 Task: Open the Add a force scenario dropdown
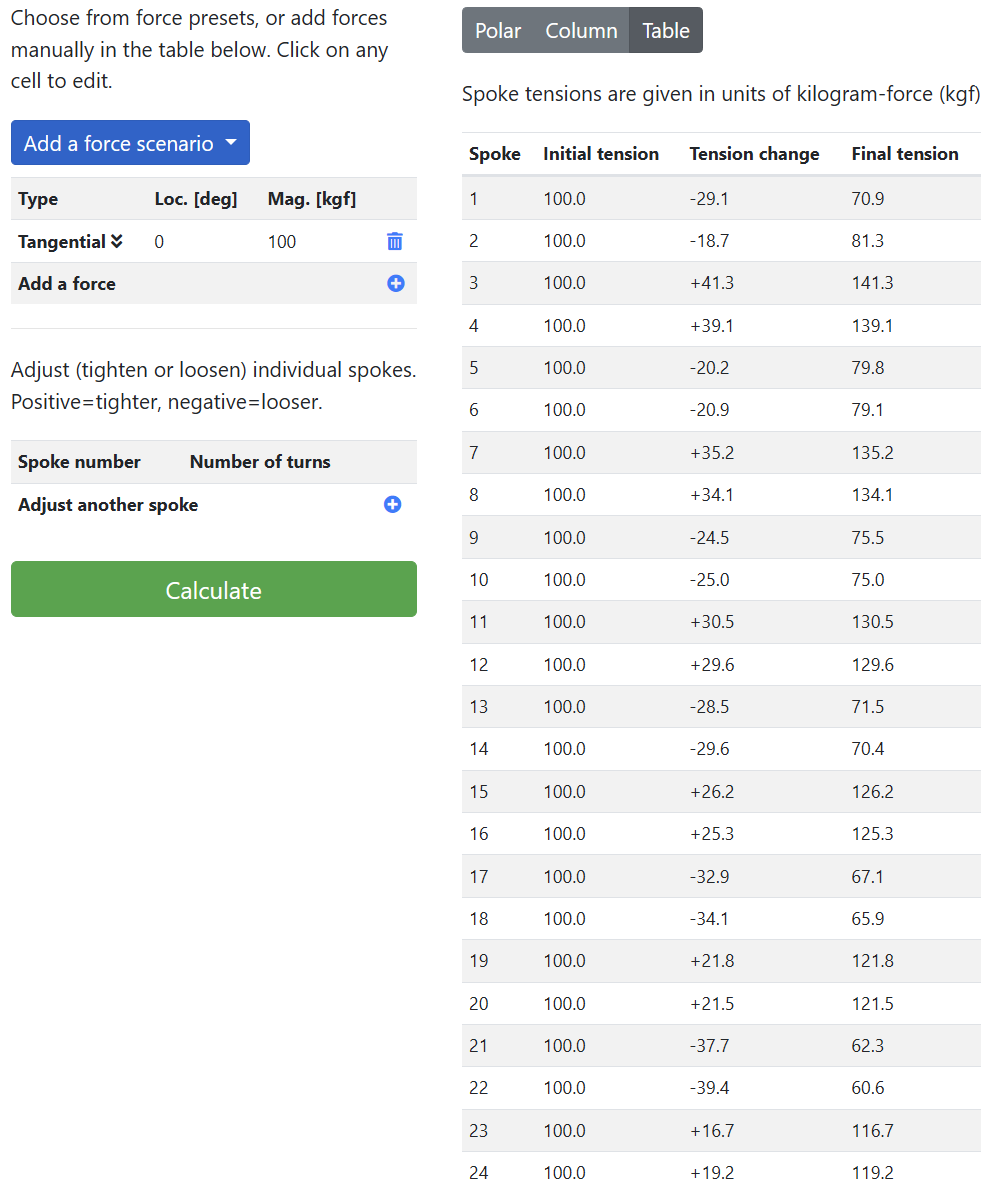pyautogui.click(x=130, y=143)
